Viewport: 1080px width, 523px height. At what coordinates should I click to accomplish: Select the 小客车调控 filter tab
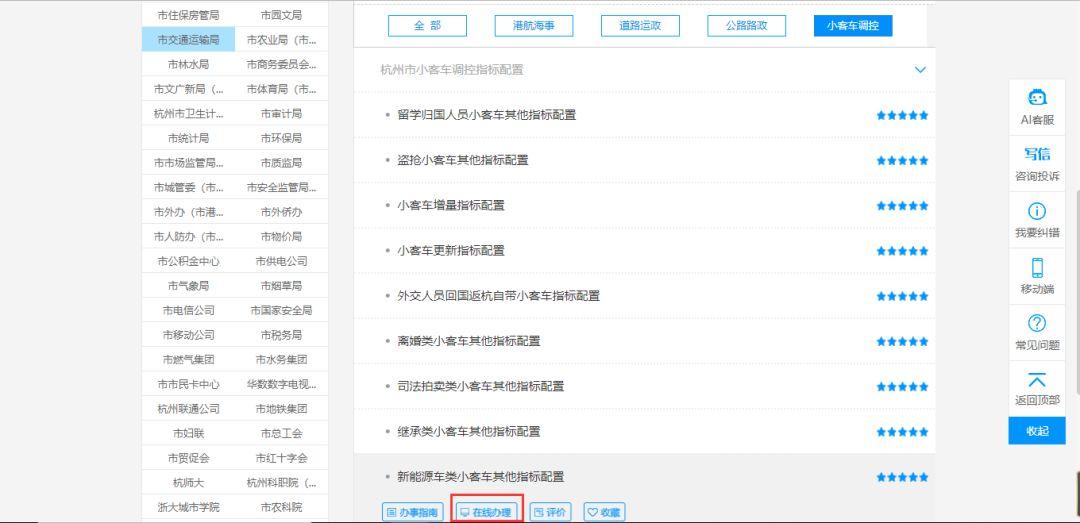tap(853, 26)
